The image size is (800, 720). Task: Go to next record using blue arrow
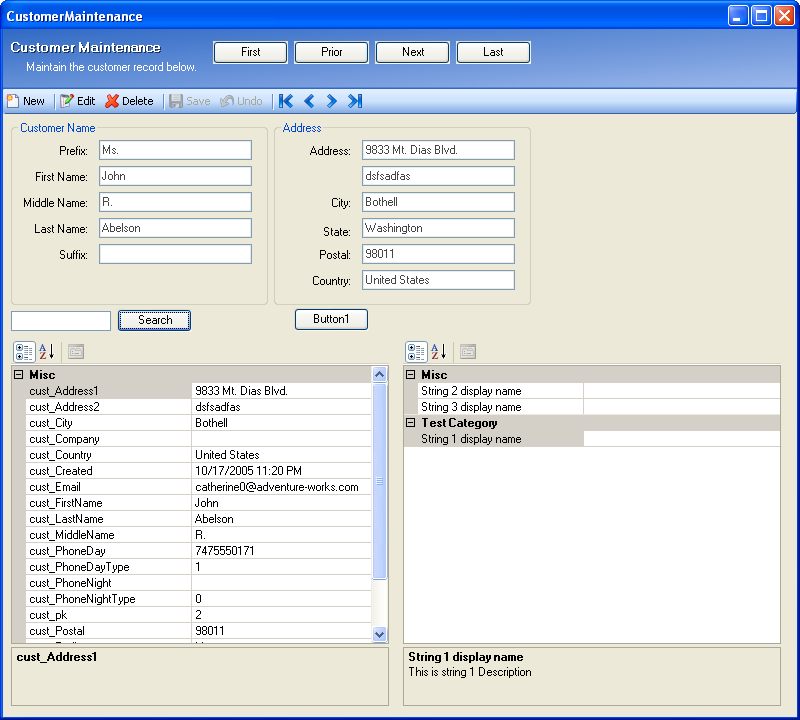(x=332, y=101)
